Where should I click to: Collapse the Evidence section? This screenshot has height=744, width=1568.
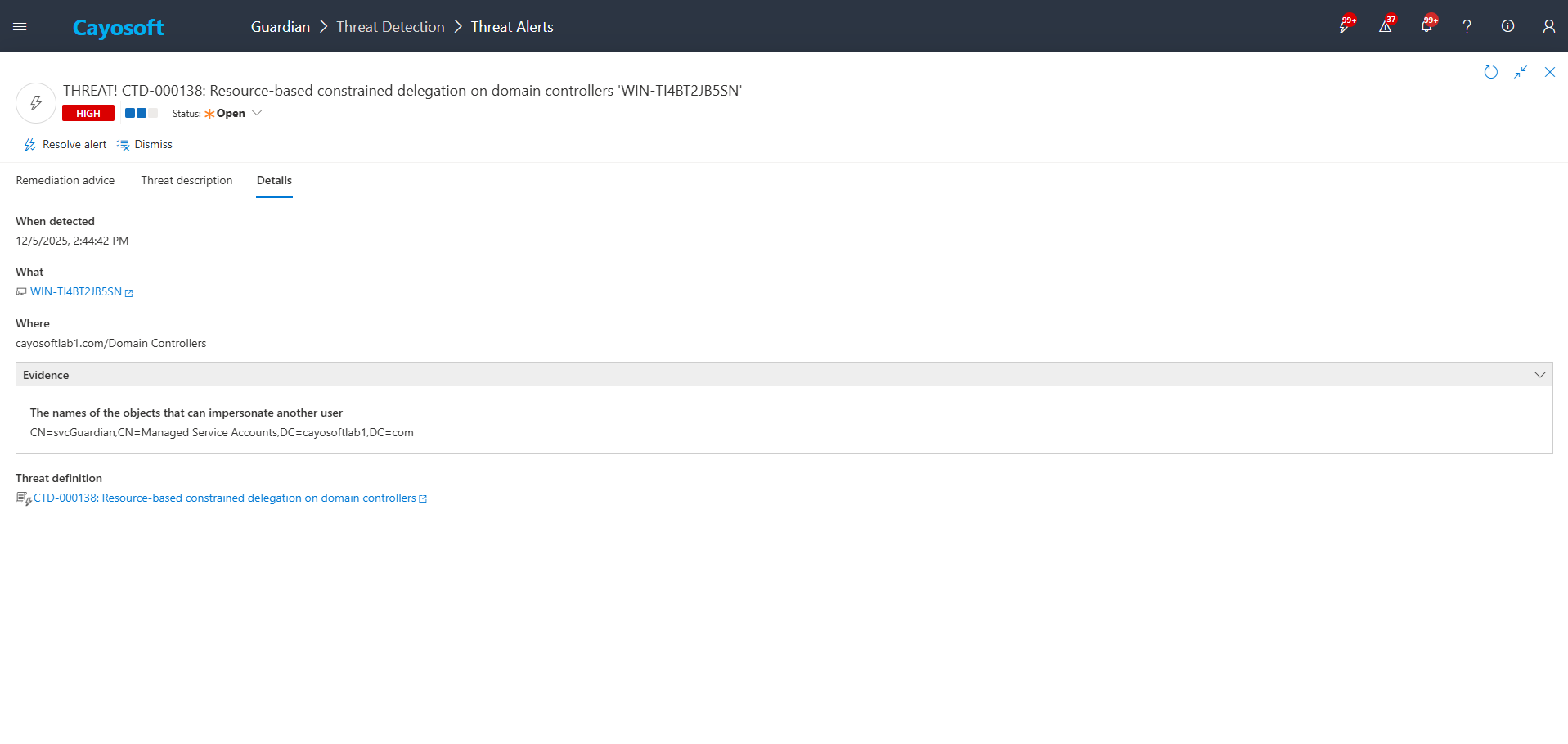[1539, 375]
